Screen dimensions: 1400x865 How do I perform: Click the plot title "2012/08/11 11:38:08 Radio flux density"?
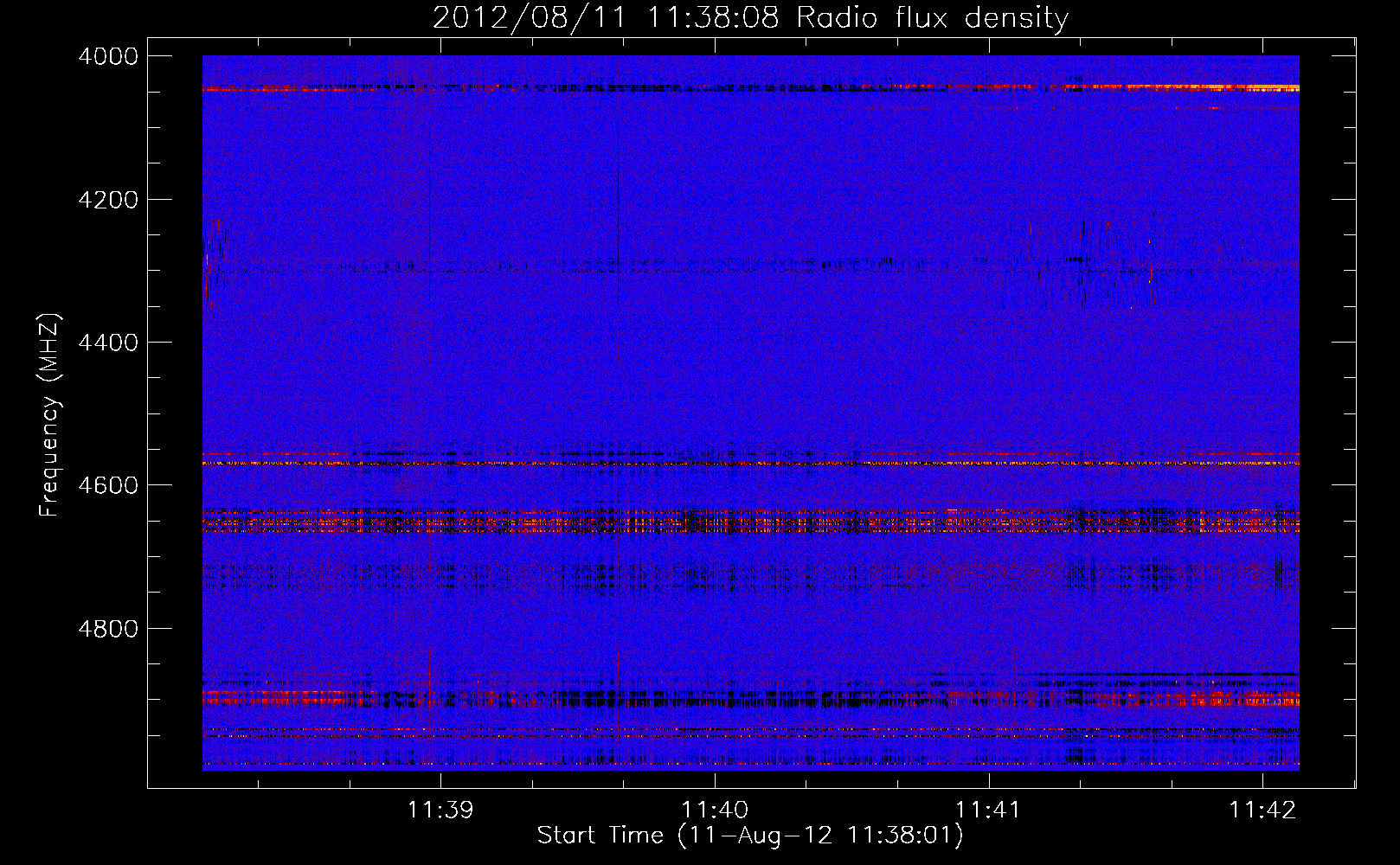tap(750, 18)
